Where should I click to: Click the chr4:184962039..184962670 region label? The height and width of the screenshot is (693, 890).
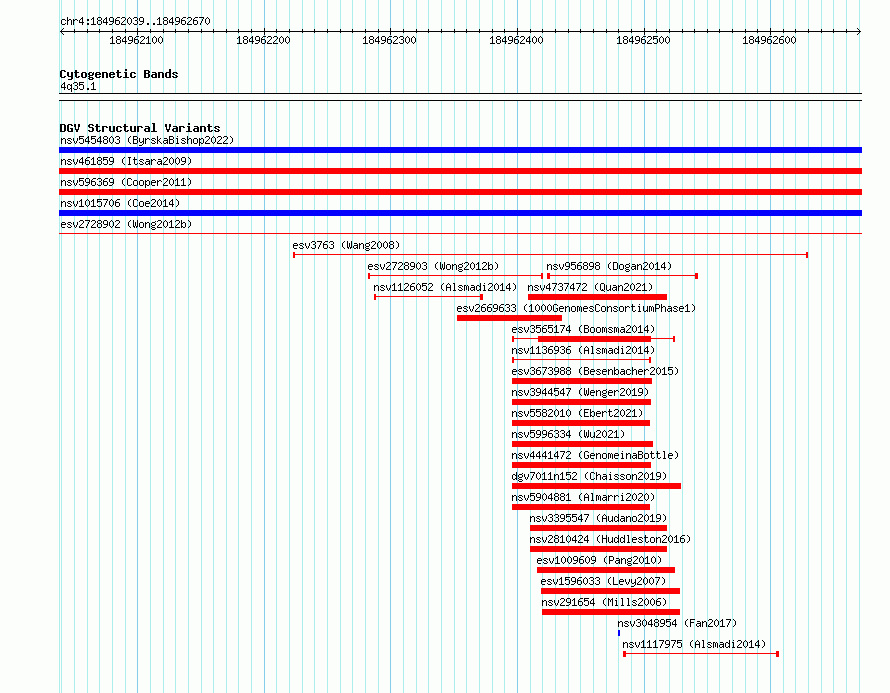click(x=135, y=21)
